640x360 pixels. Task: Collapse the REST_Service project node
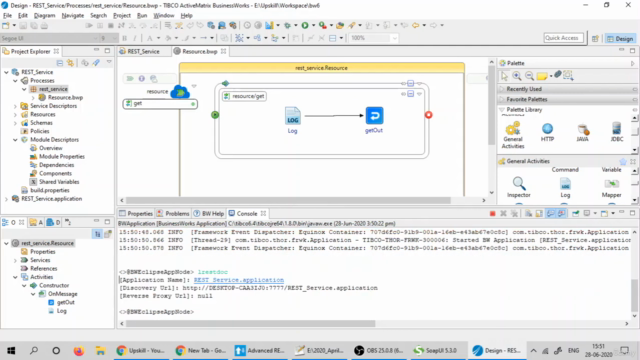coord(6,72)
